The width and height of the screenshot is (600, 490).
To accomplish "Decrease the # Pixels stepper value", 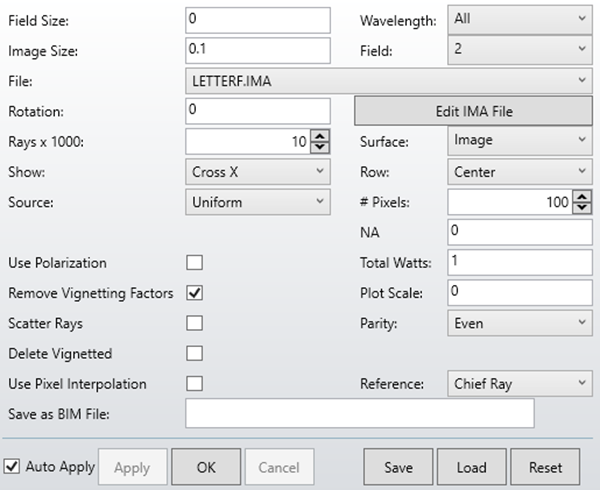I will 584,207.
